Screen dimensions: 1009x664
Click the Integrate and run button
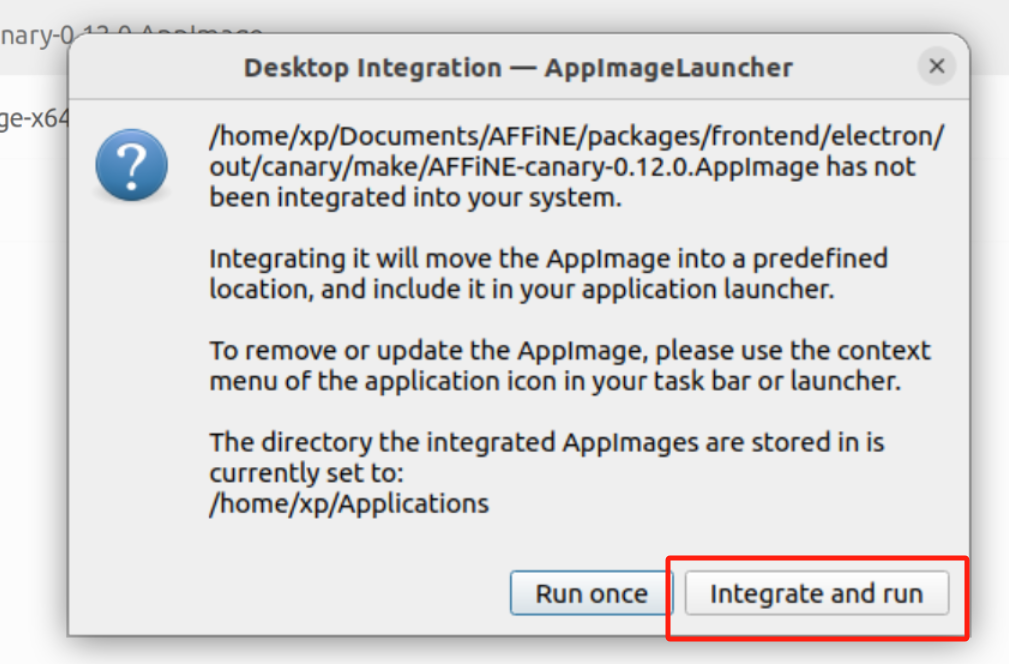click(816, 594)
